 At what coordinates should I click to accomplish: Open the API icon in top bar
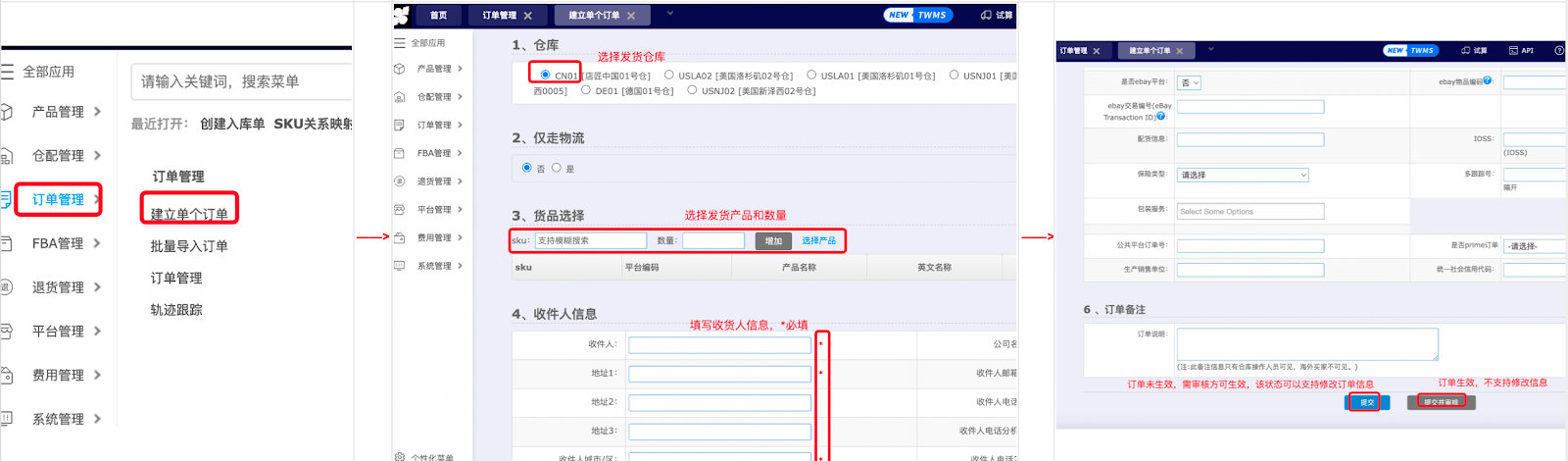click(x=1521, y=50)
